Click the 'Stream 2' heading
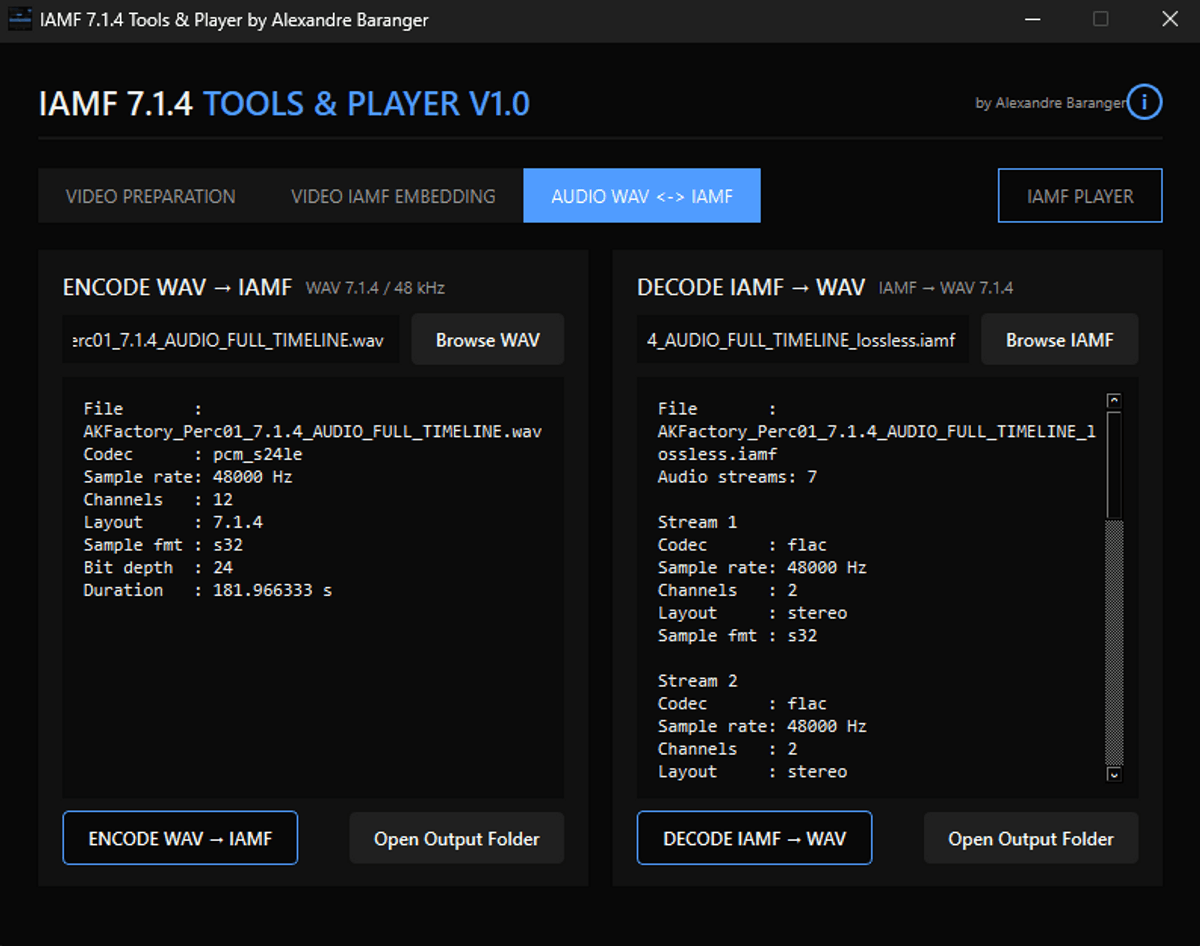The image size is (1200, 946). click(x=697, y=681)
